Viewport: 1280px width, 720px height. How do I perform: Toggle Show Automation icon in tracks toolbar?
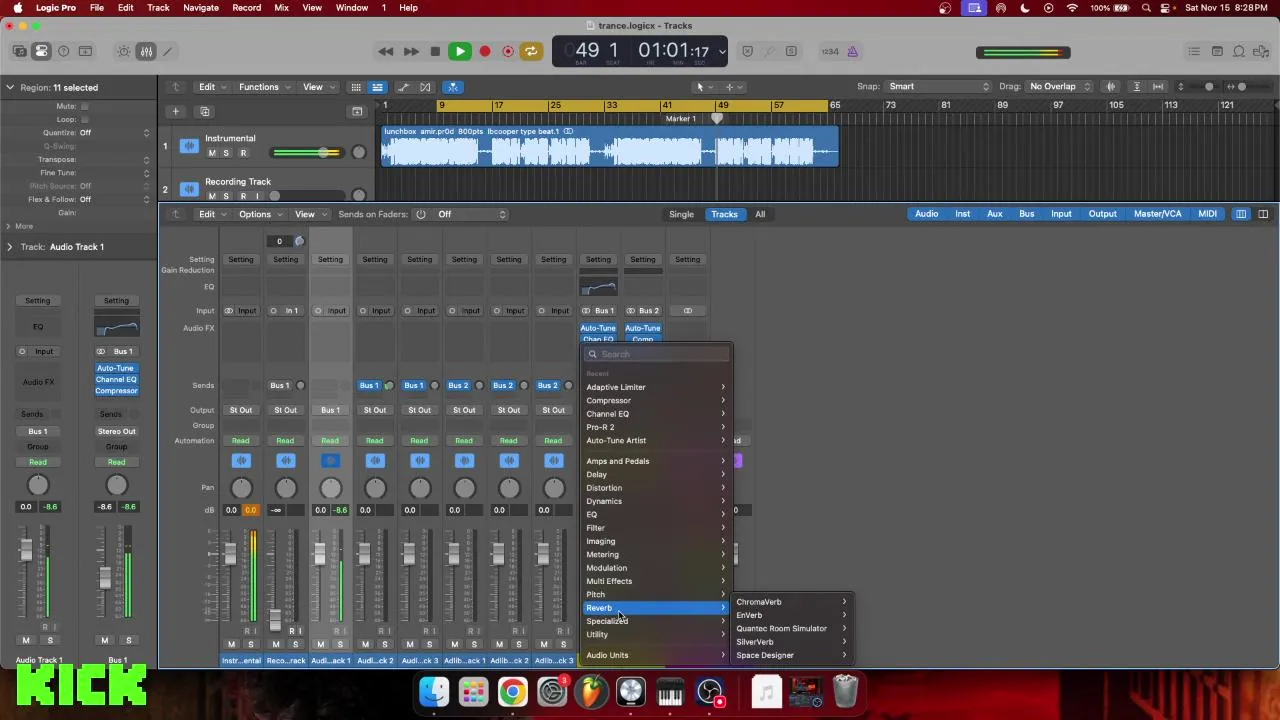403,87
